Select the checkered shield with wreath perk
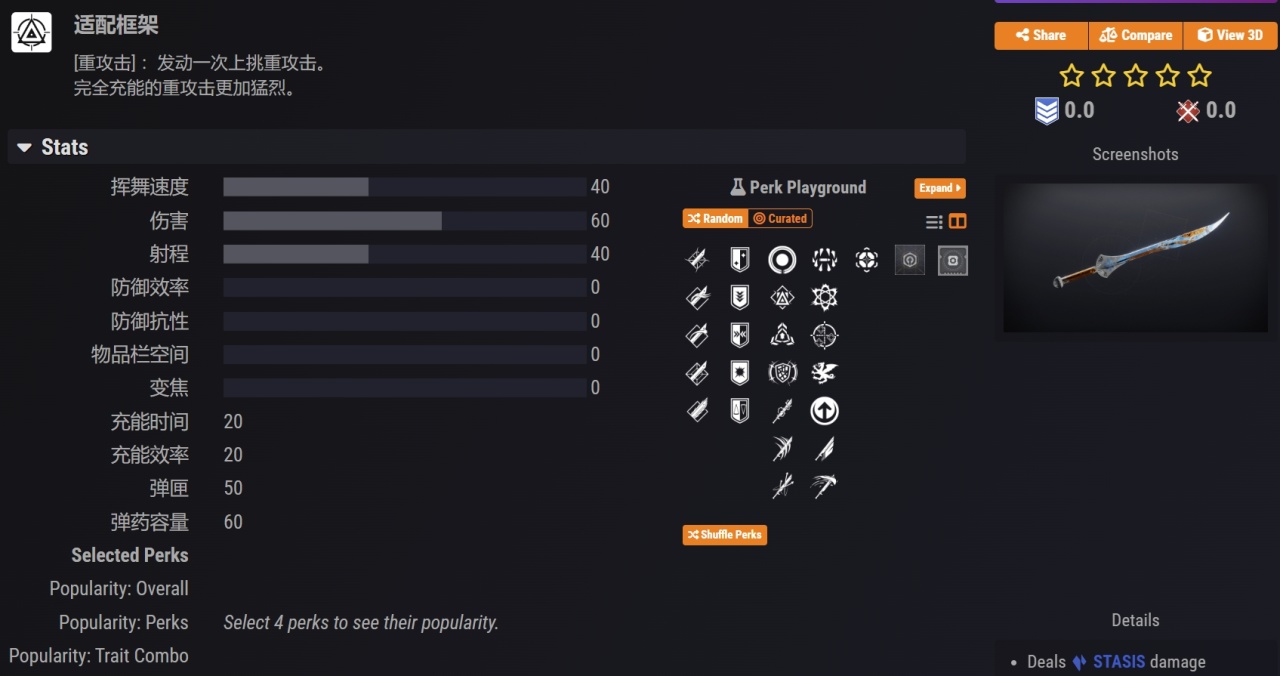Screen dimensions: 1280x676 pyautogui.click(x=782, y=373)
